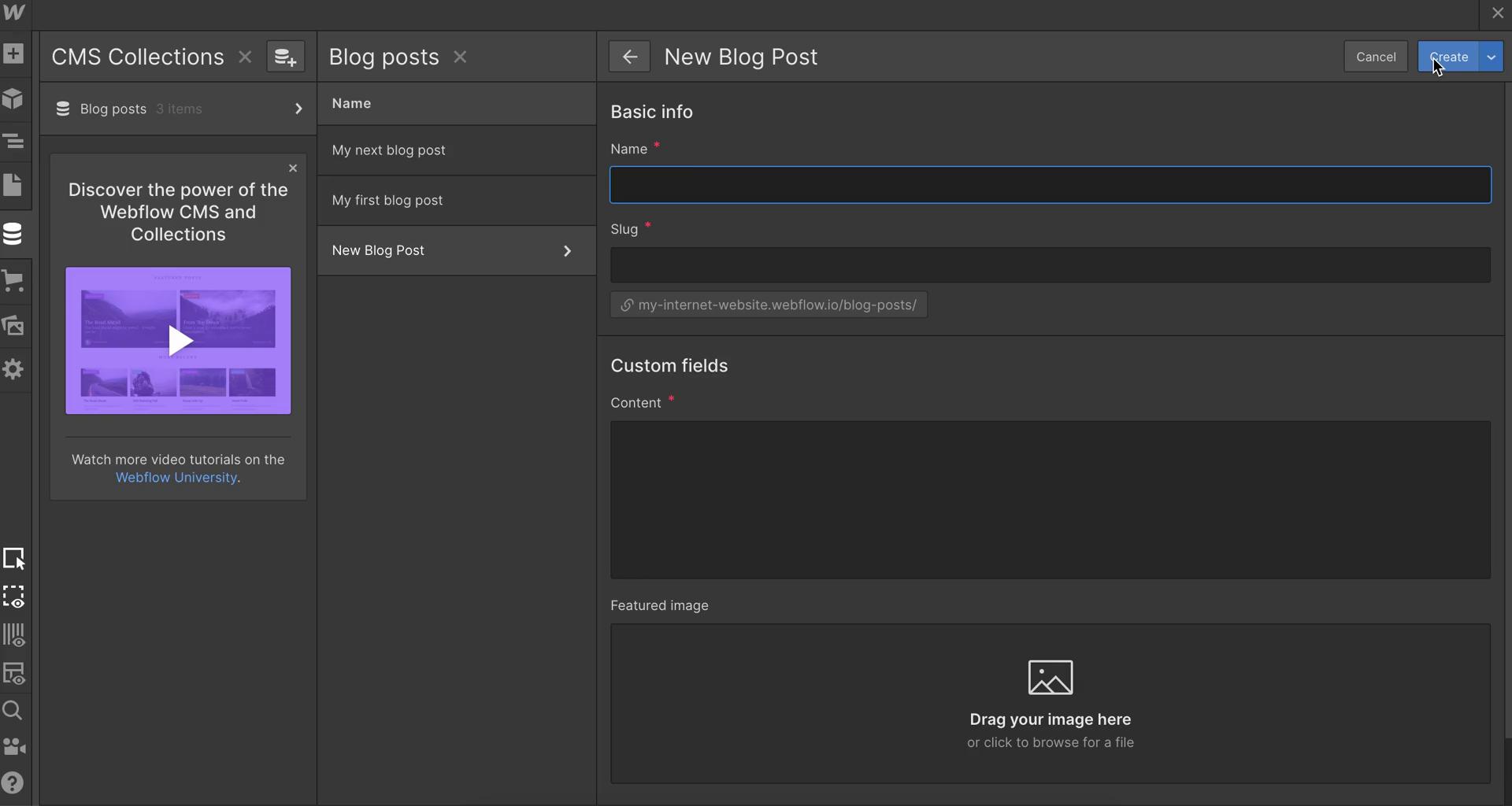Click the blog-posts URL preview
Viewport: 1512px width, 806px height.
point(769,305)
